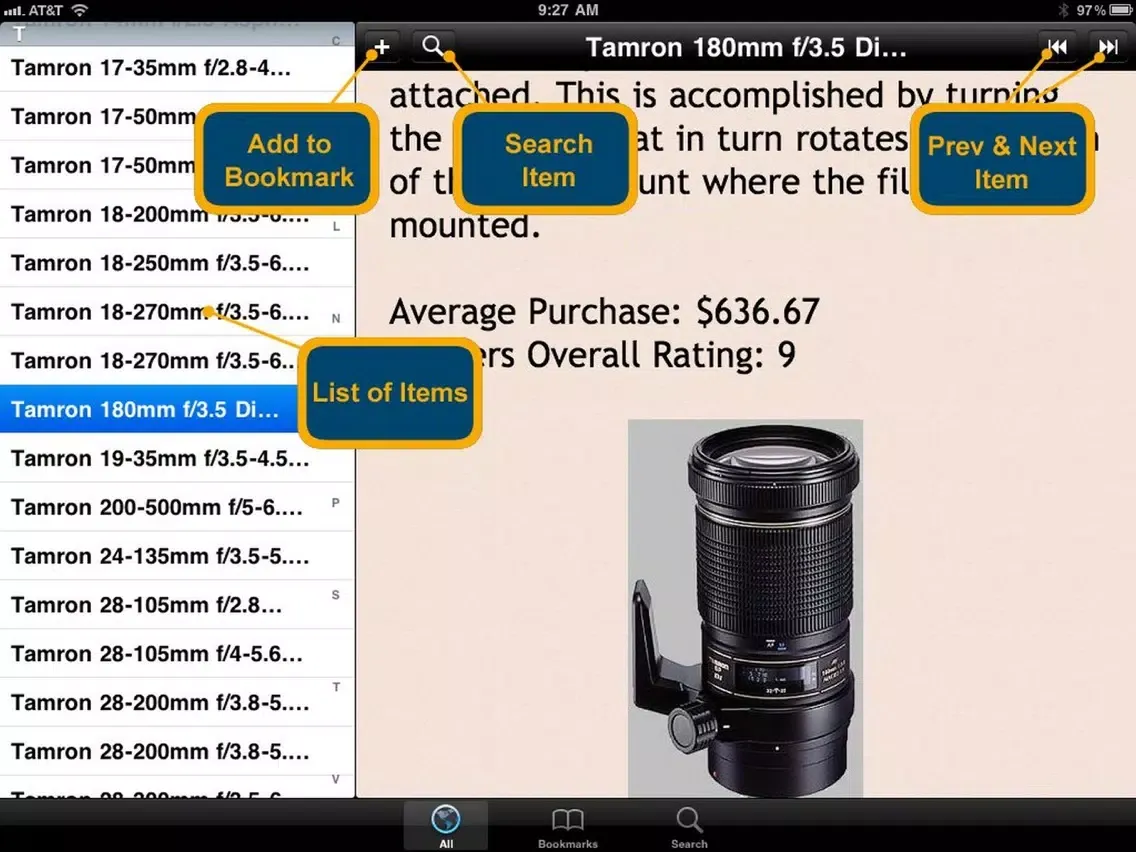The height and width of the screenshot is (852, 1136).
Task: Switch to the All tab
Action: [x=446, y=826]
